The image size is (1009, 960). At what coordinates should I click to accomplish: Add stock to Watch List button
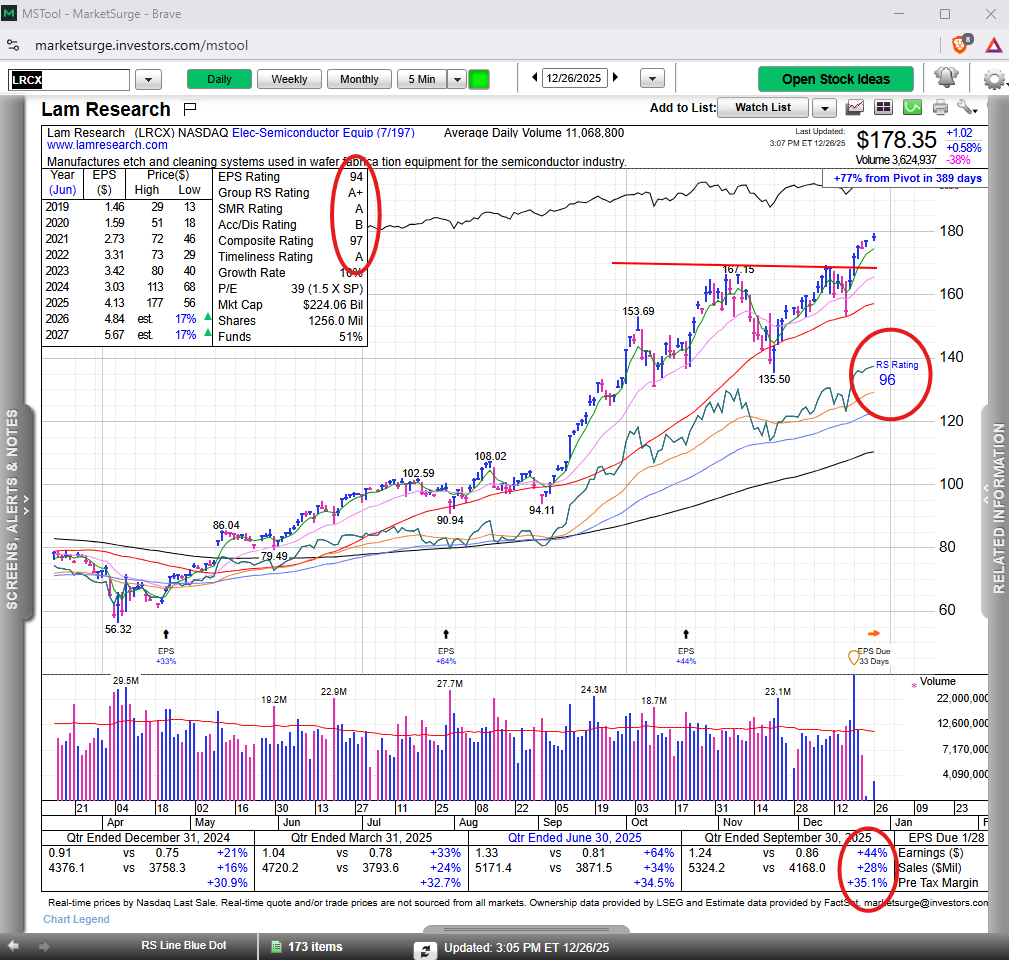(x=763, y=107)
